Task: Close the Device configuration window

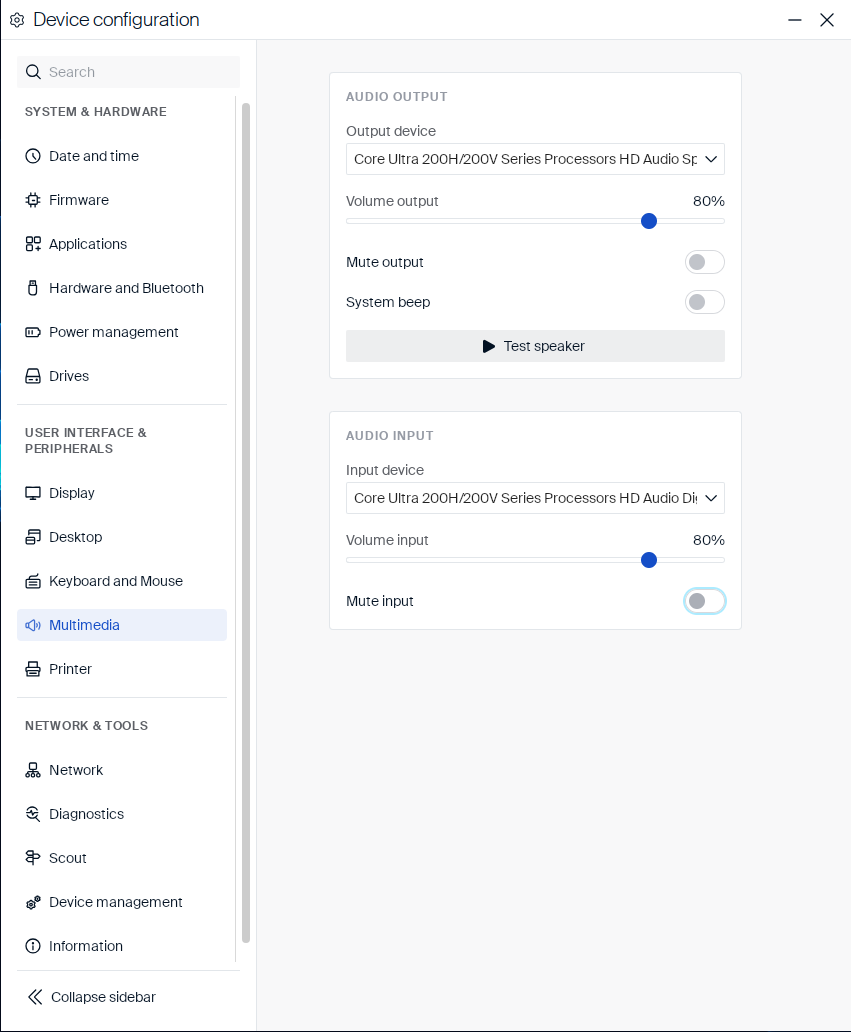Action: pyautogui.click(x=827, y=20)
